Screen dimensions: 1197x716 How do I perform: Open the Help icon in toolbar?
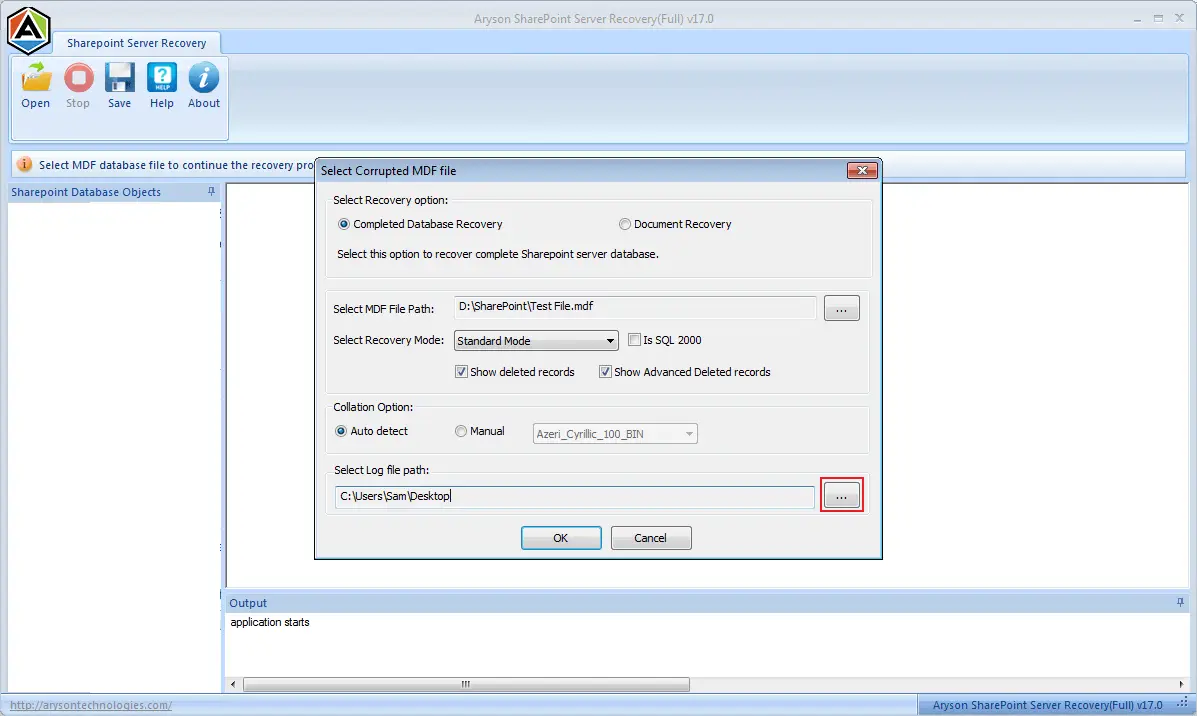(162, 78)
